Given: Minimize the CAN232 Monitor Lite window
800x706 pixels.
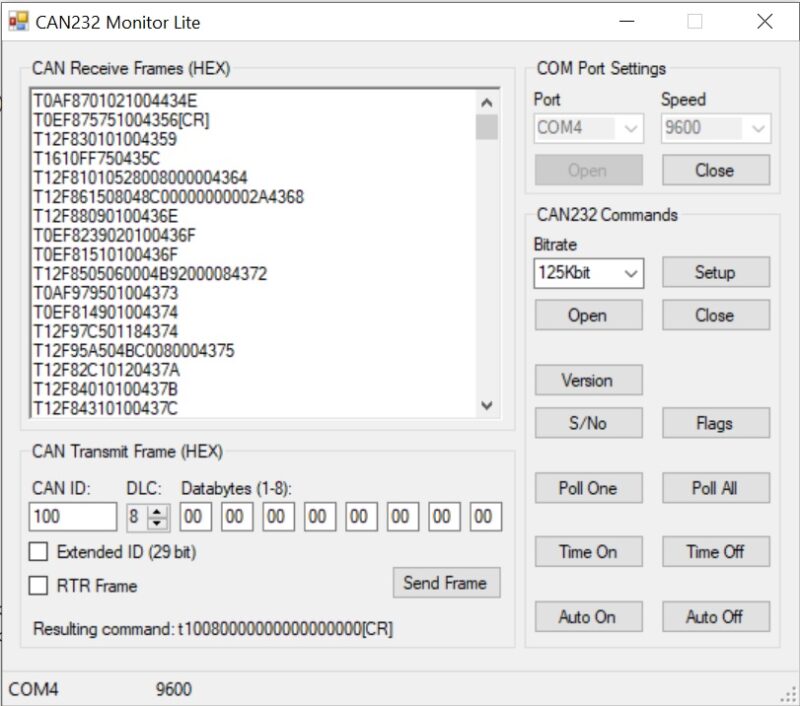Looking at the screenshot, I should pos(627,21).
